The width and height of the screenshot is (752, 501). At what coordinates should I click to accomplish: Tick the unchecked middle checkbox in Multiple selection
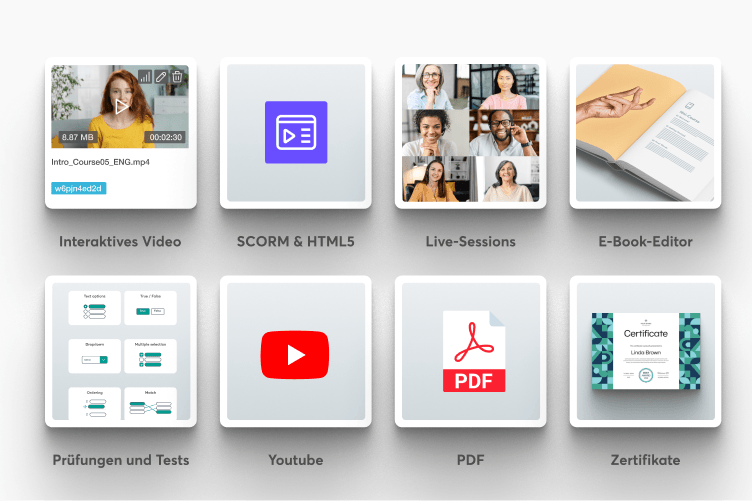click(141, 360)
